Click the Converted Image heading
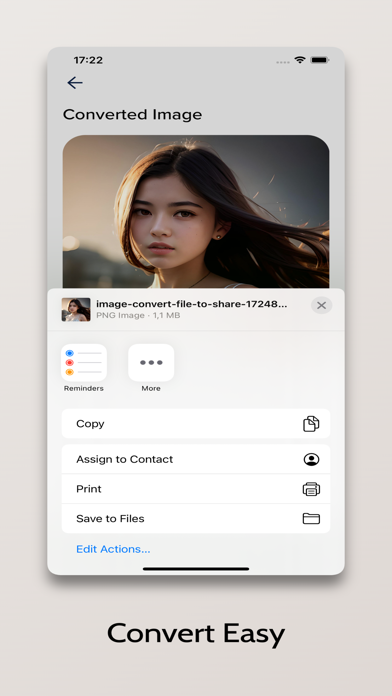The width and height of the screenshot is (392, 696). coord(132,115)
